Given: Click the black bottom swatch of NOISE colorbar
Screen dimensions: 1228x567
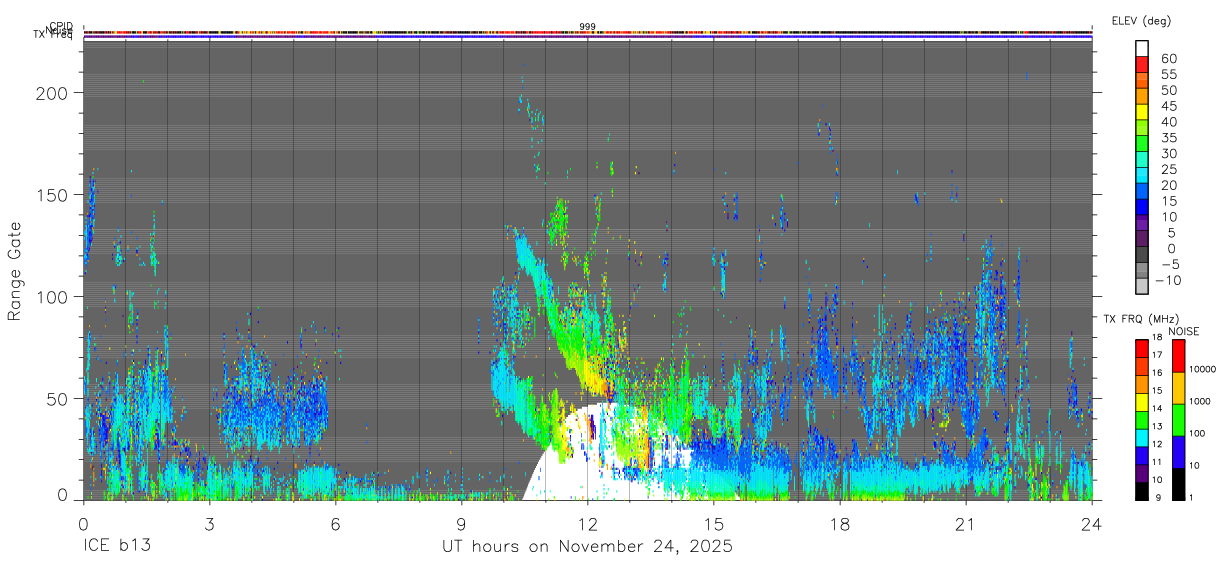Looking at the screenshot, I should click(x=1178, y=484).
